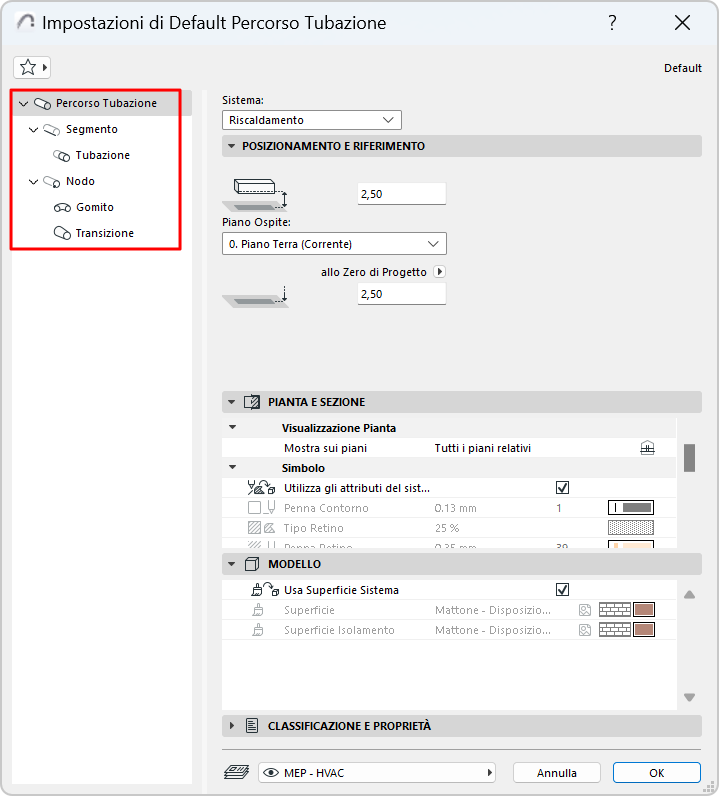The height and width of the screenshot is (796, 719).
Task: Collapse the Posizionamento e Riferimento panel
Action: point(232,146)
